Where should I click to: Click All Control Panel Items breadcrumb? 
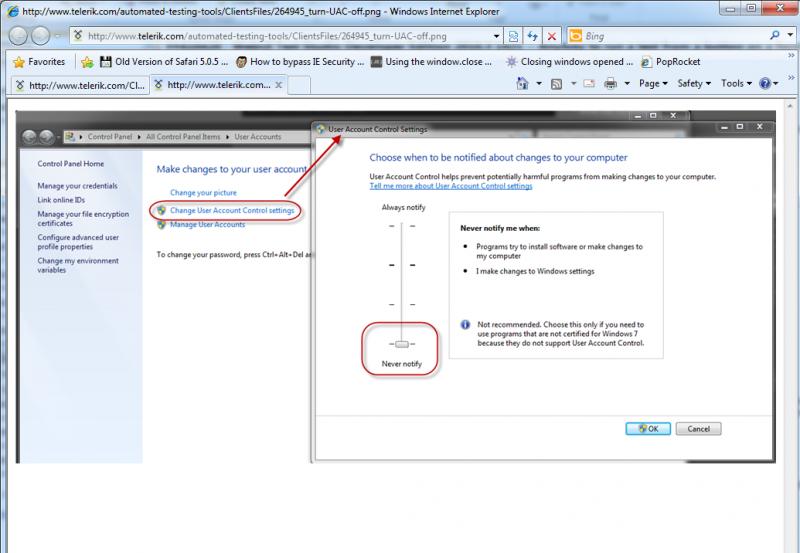[x=183, y=137]
